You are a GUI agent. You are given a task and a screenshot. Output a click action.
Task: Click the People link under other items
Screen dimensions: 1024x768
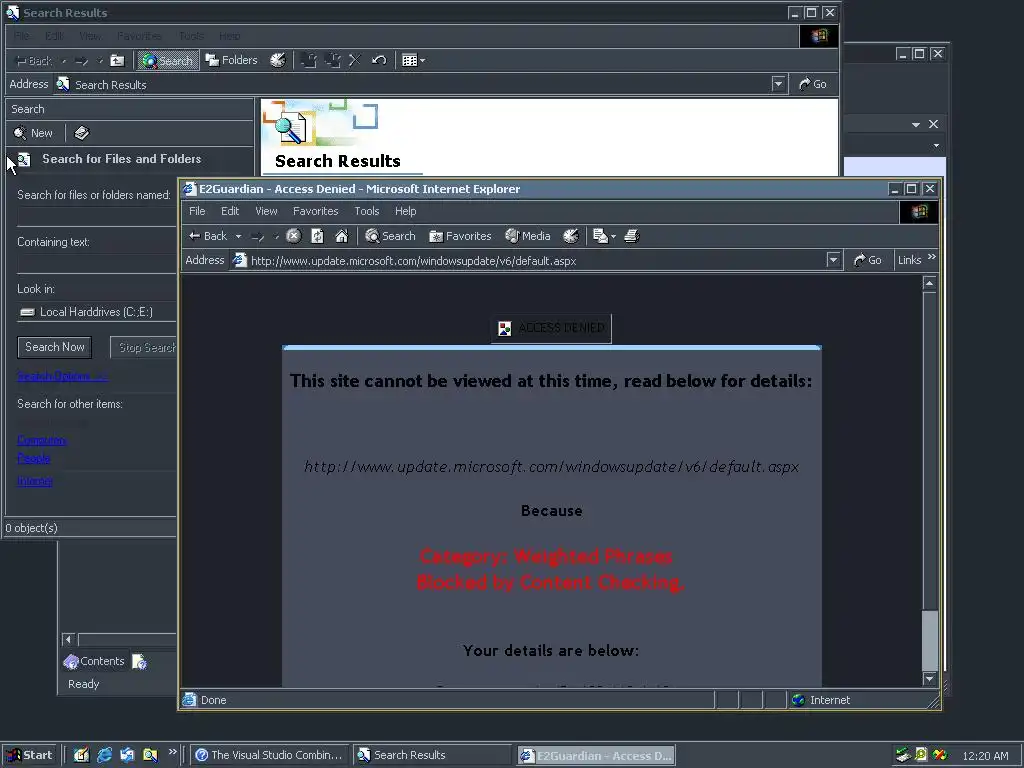click(x=34, y=458)
